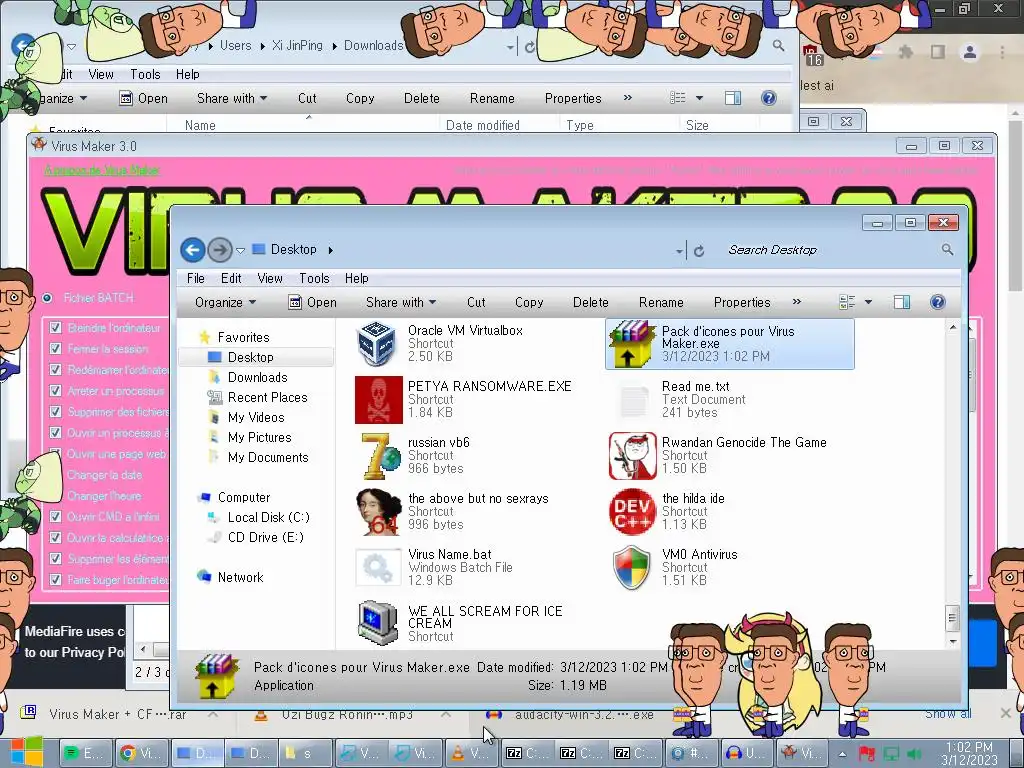Open help icon in Downloads window toolbar
1024x768 pixels.
click(769, 98)
